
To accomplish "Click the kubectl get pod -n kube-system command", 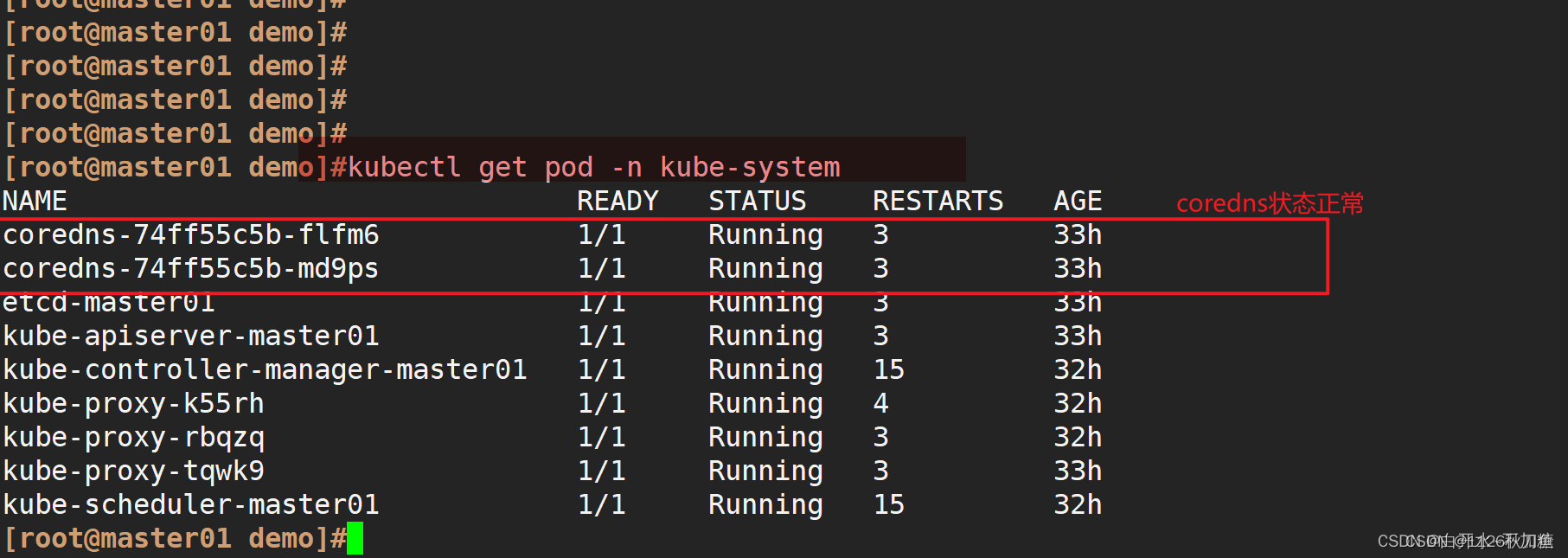I will [x=594, y=167].
